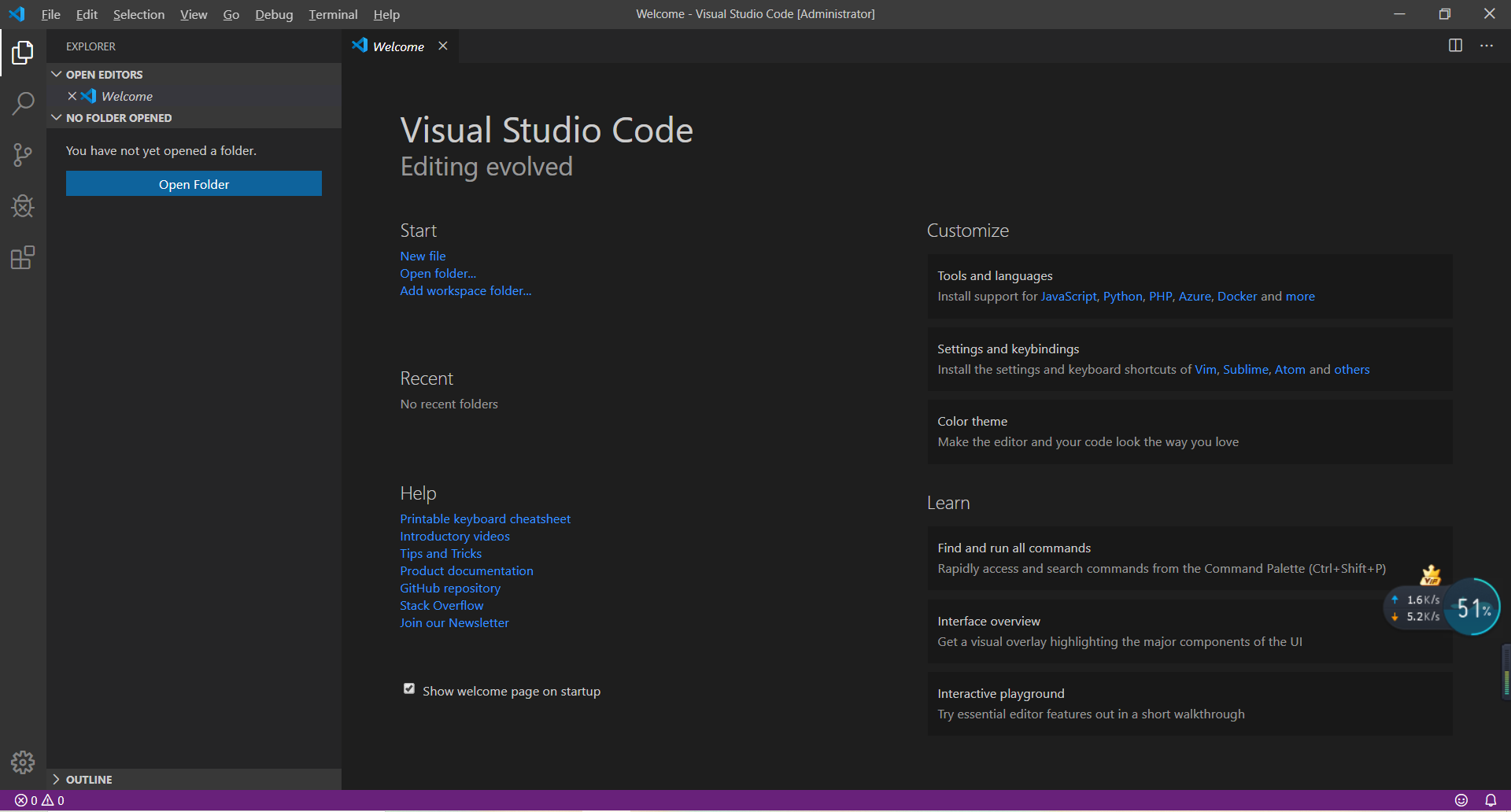Click the Split Editor icon
The image size is (1511, 812).
tap(1455, 46)
